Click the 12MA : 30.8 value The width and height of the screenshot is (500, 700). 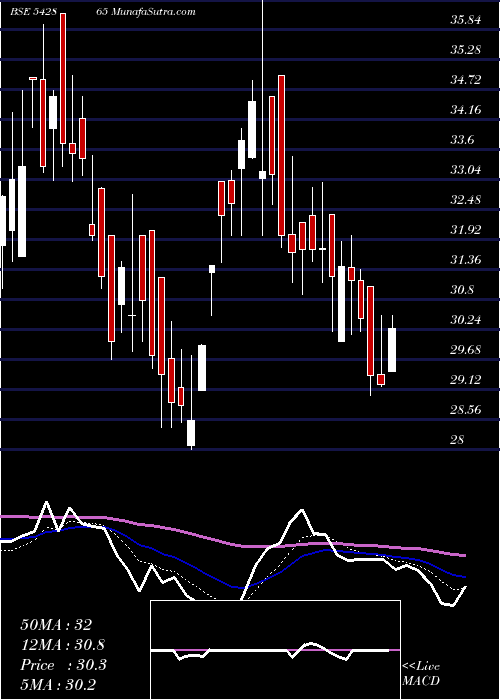(63, 645)
